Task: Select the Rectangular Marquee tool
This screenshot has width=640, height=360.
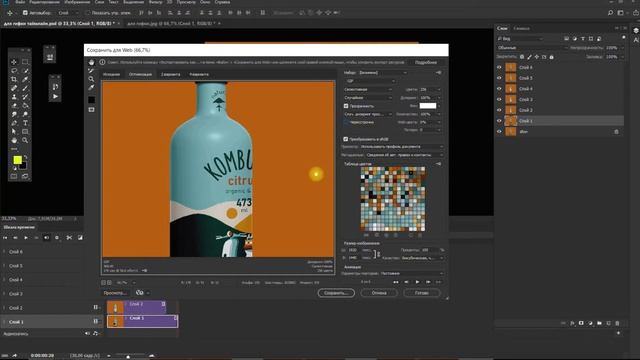Action: pyautogui.click(x=25, y=62)
